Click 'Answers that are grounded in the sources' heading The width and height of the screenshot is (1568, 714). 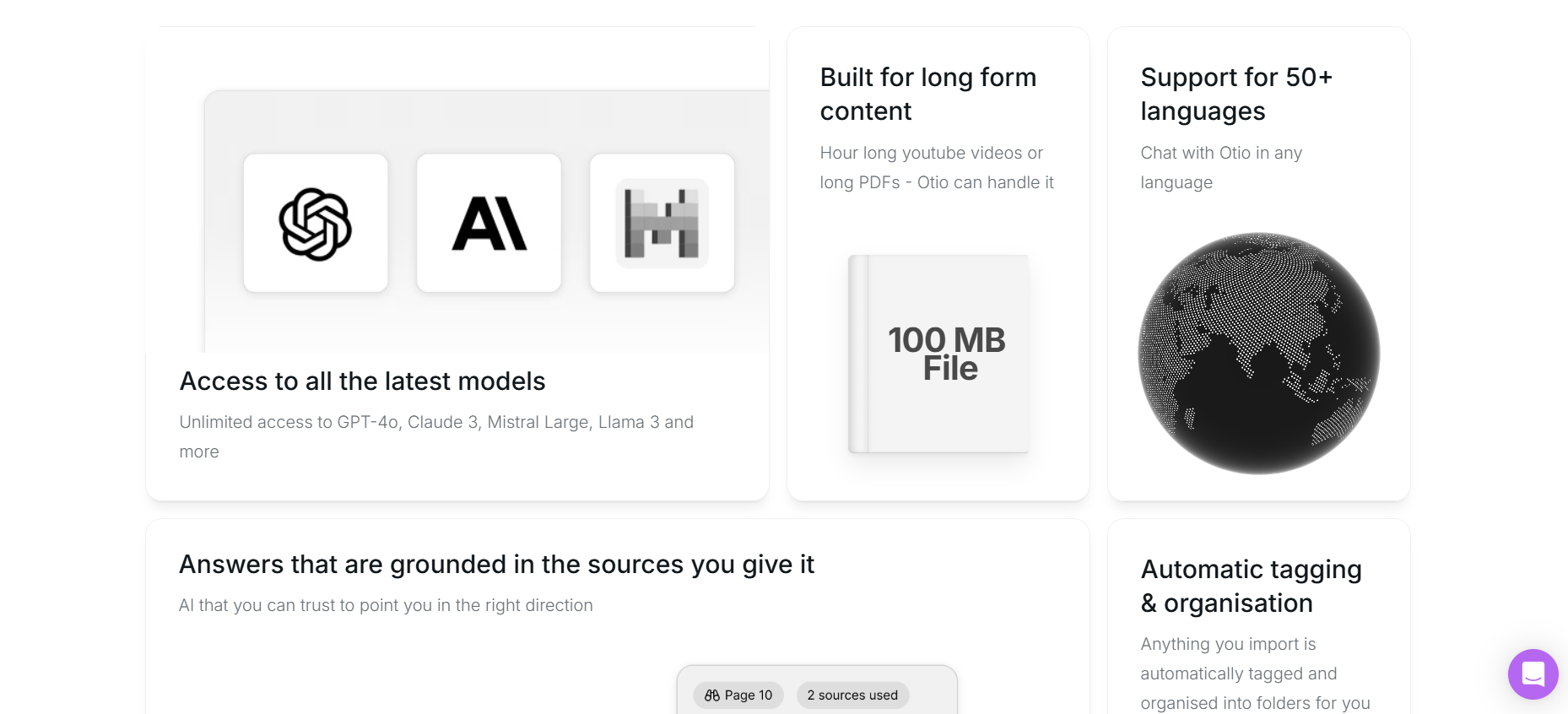[496, 565]
